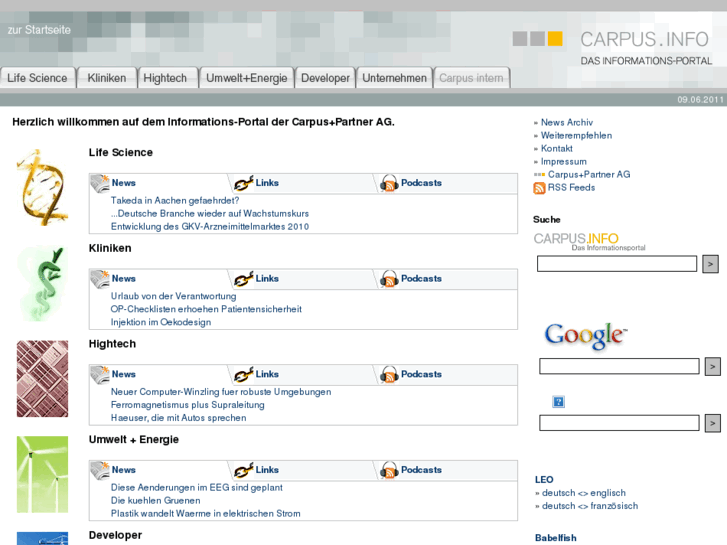727x545 pixels.
Task: Click the Impressum sidebar link
Action: point(563,161)
